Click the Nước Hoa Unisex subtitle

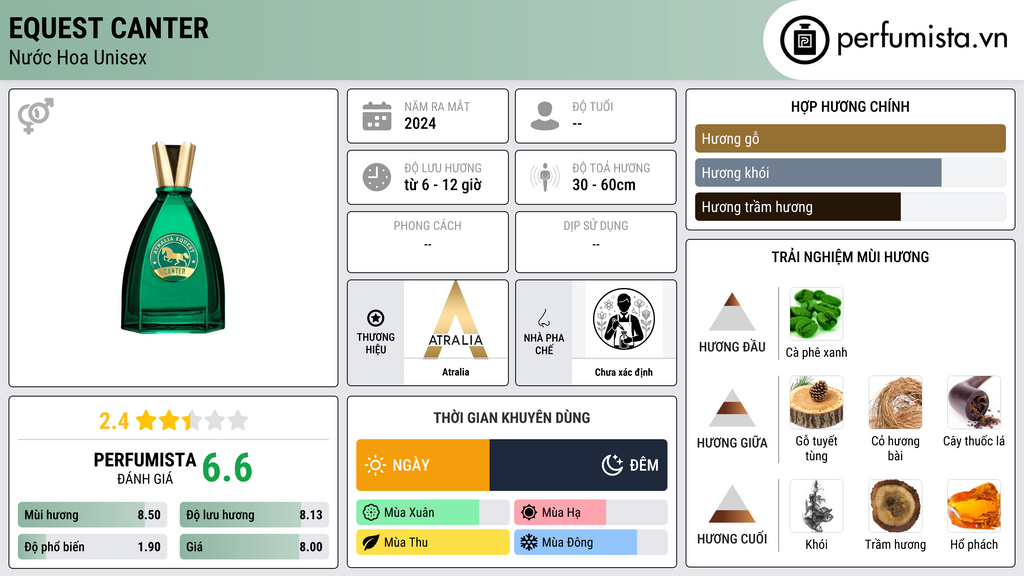pos(78,58)
